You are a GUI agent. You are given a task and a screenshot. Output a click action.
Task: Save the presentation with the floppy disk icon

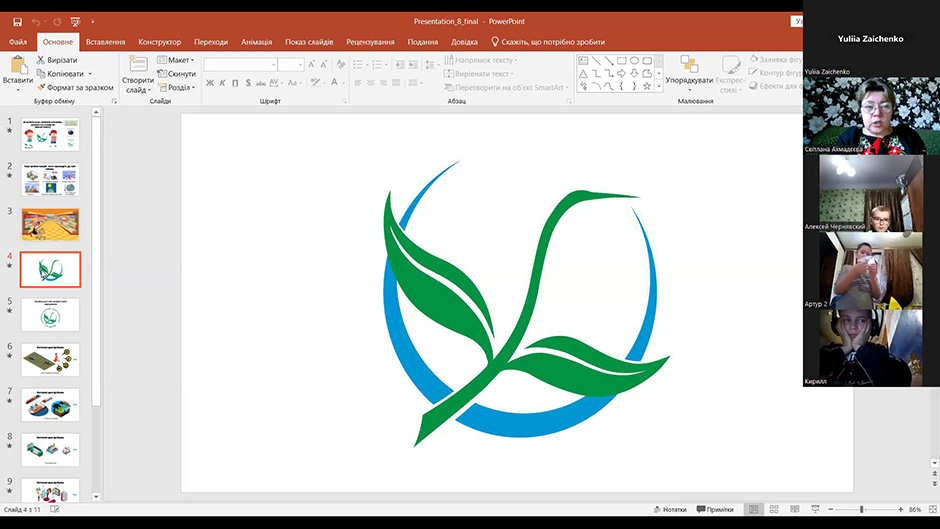17,22
